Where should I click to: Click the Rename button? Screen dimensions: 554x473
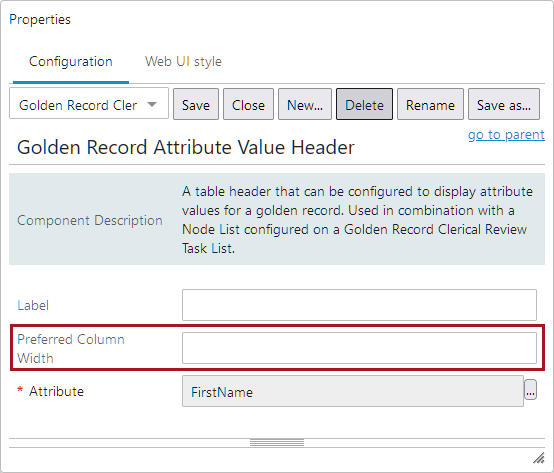point(430,104)
